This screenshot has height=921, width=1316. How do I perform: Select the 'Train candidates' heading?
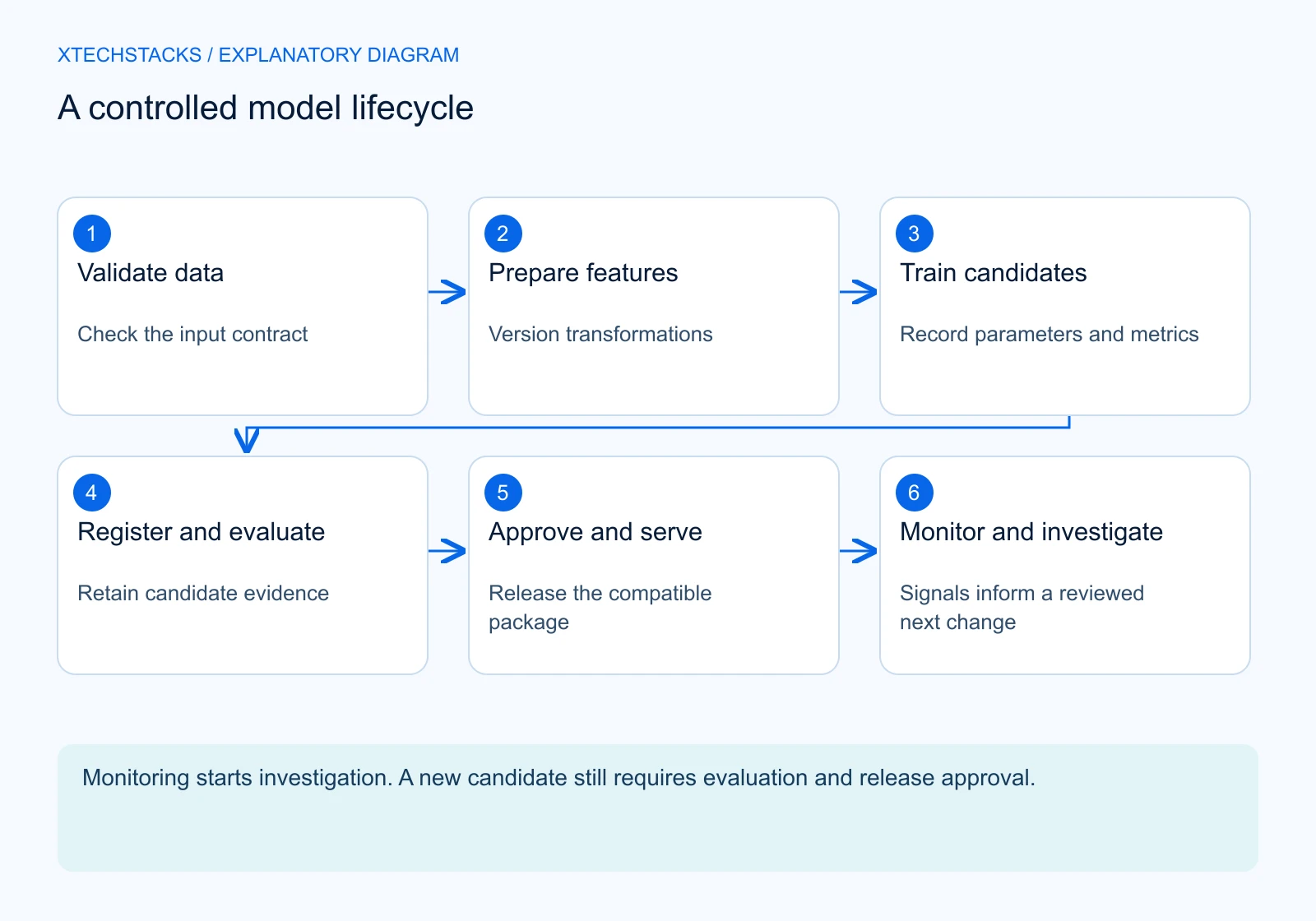pyautogui.click(x=994, y=273)
